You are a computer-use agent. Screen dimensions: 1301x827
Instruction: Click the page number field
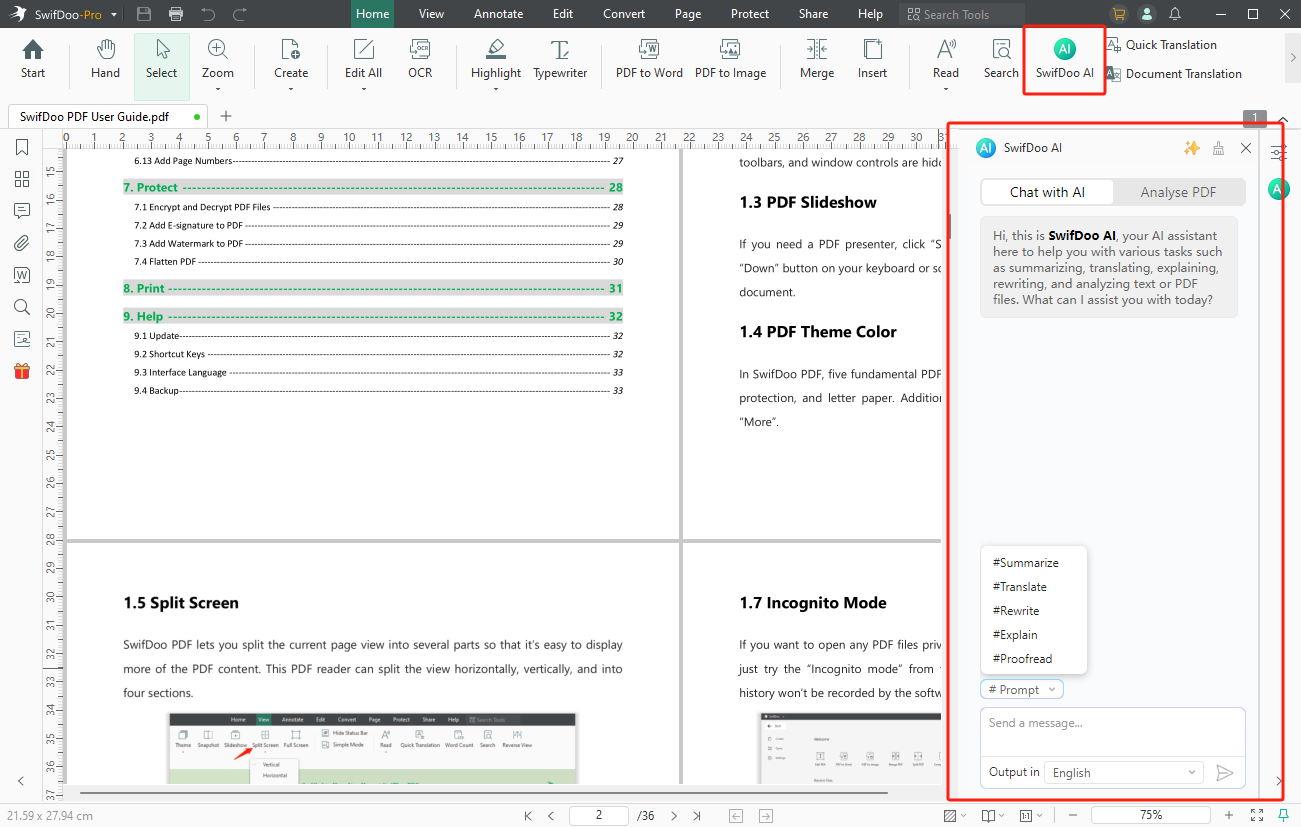[599, 815]
